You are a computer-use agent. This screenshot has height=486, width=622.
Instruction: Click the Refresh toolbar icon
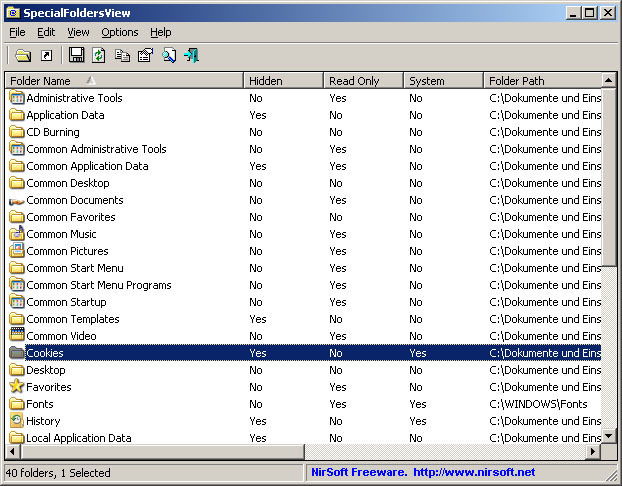click(x=99, y=55)
